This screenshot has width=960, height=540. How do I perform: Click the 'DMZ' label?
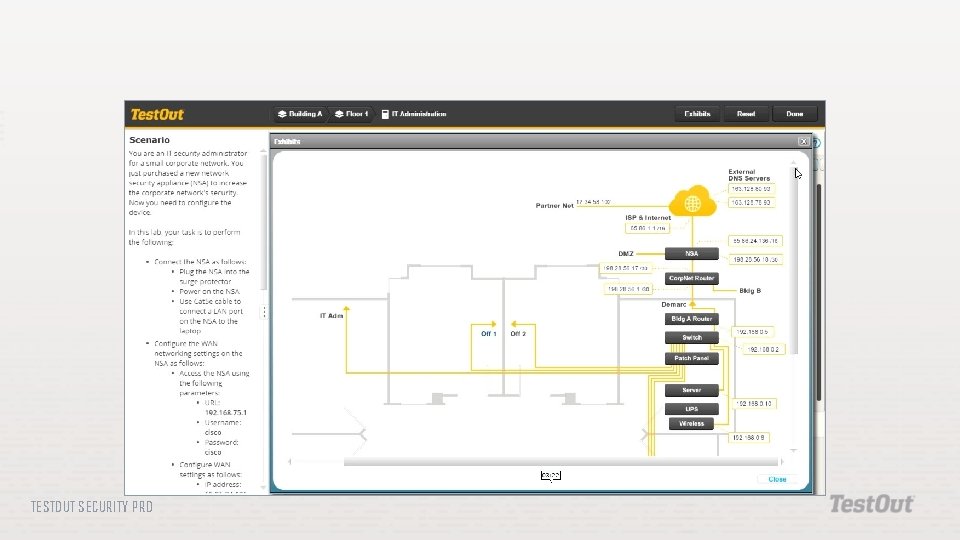(626, 253)
